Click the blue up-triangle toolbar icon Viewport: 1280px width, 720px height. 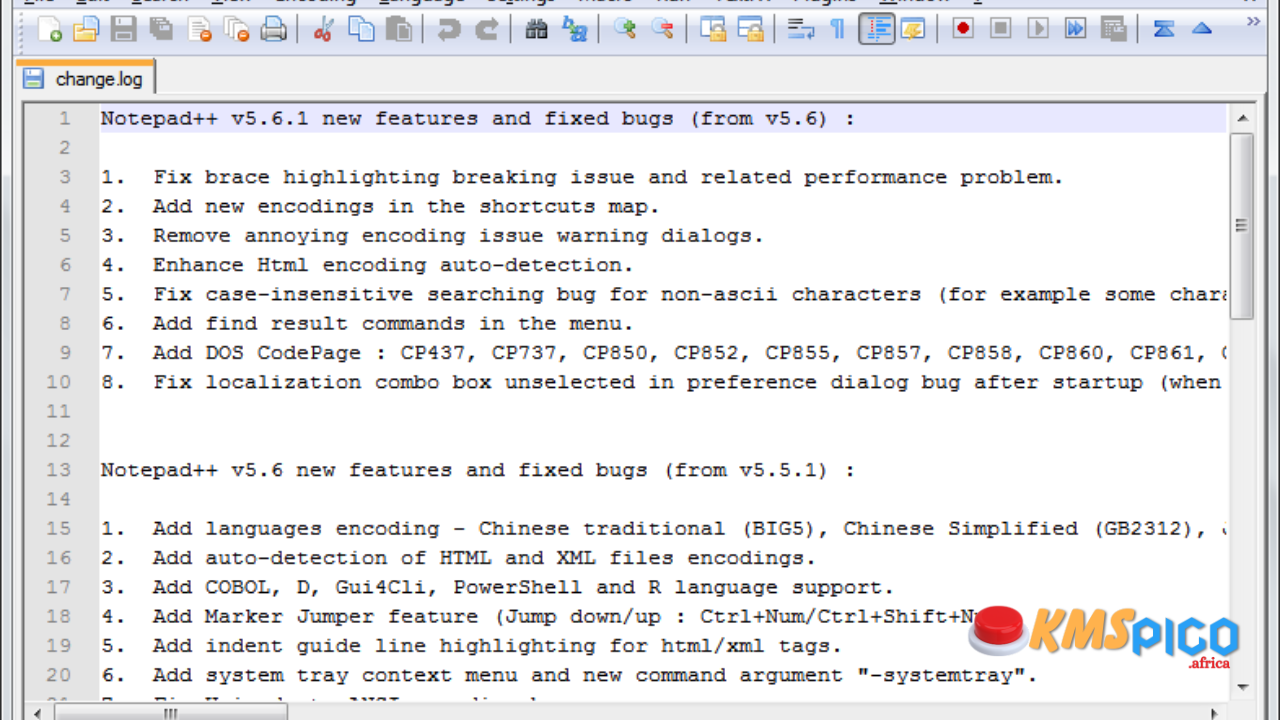click(1202, 29)
